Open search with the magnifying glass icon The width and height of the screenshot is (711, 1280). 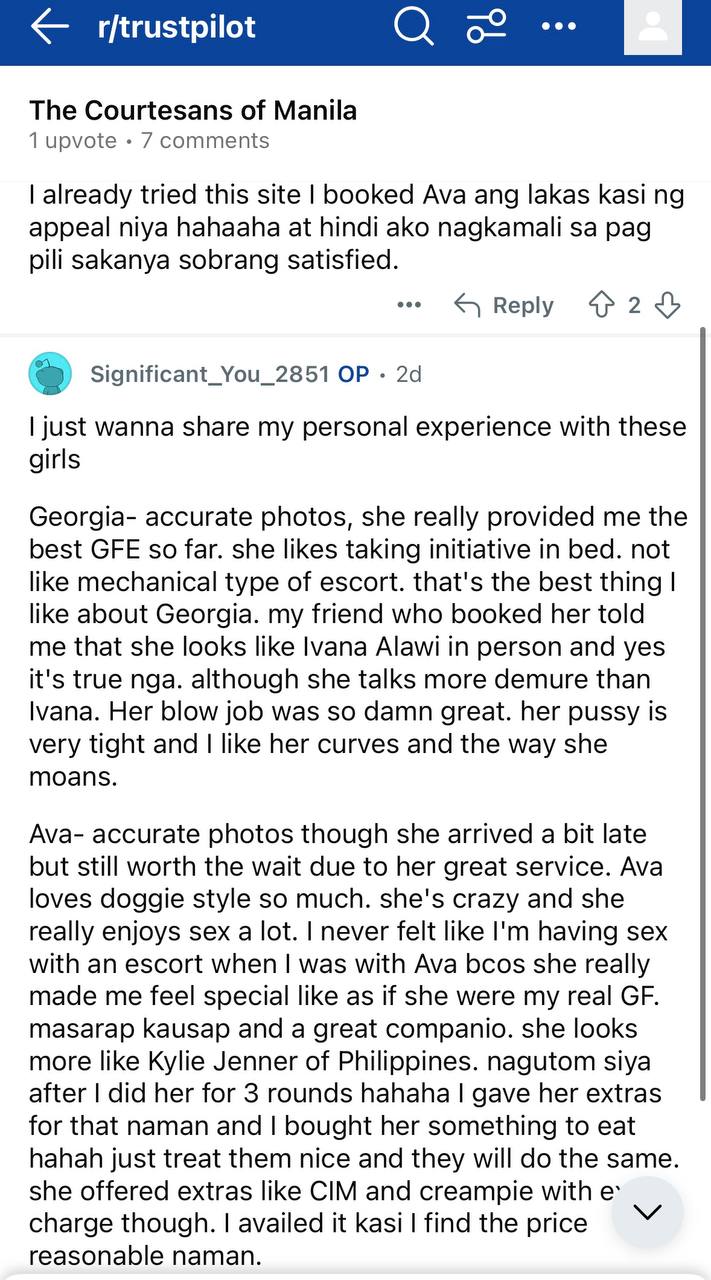click(x=413, y=27)
